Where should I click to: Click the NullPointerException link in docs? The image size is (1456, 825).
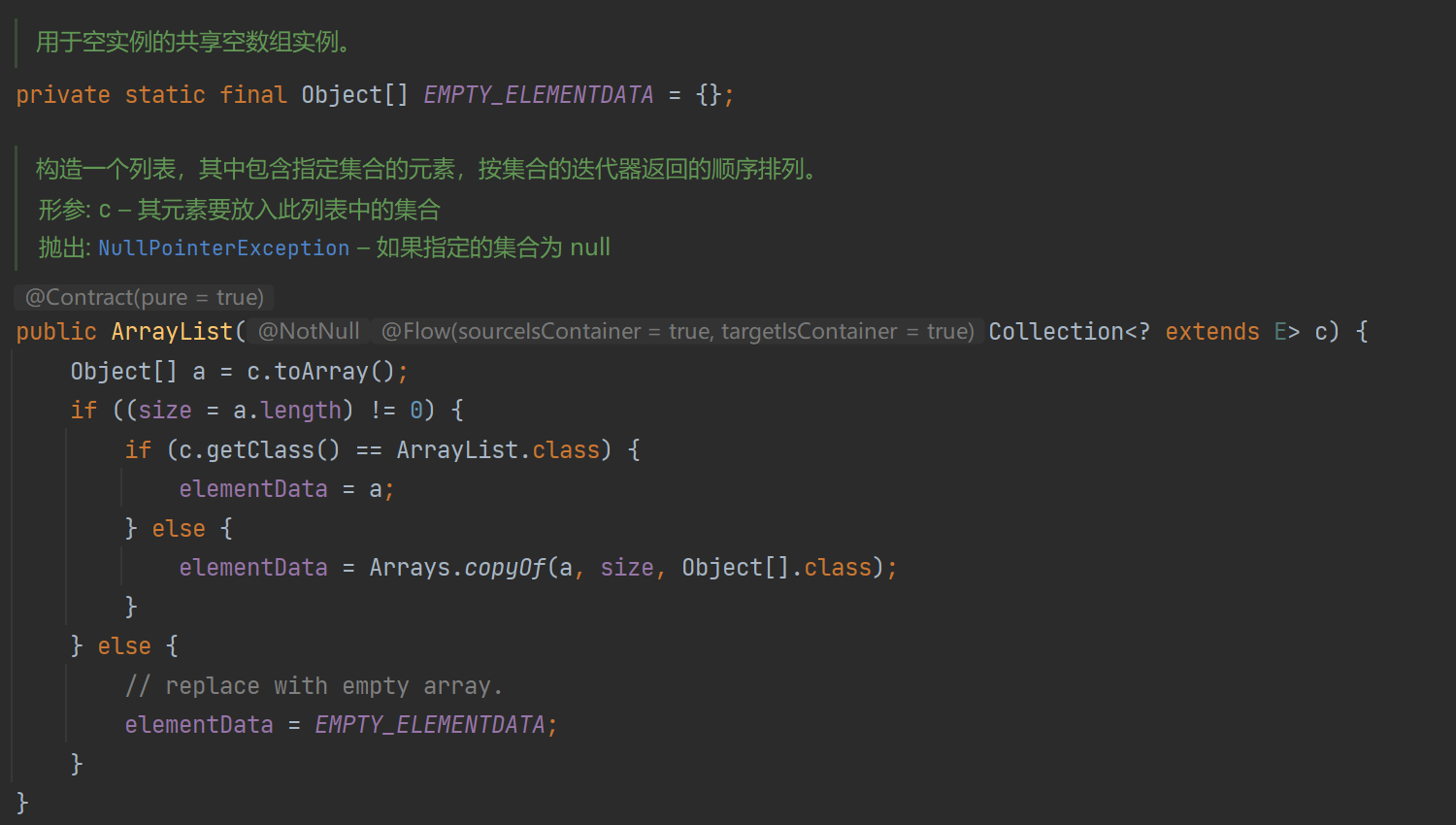tap(223, 248)
